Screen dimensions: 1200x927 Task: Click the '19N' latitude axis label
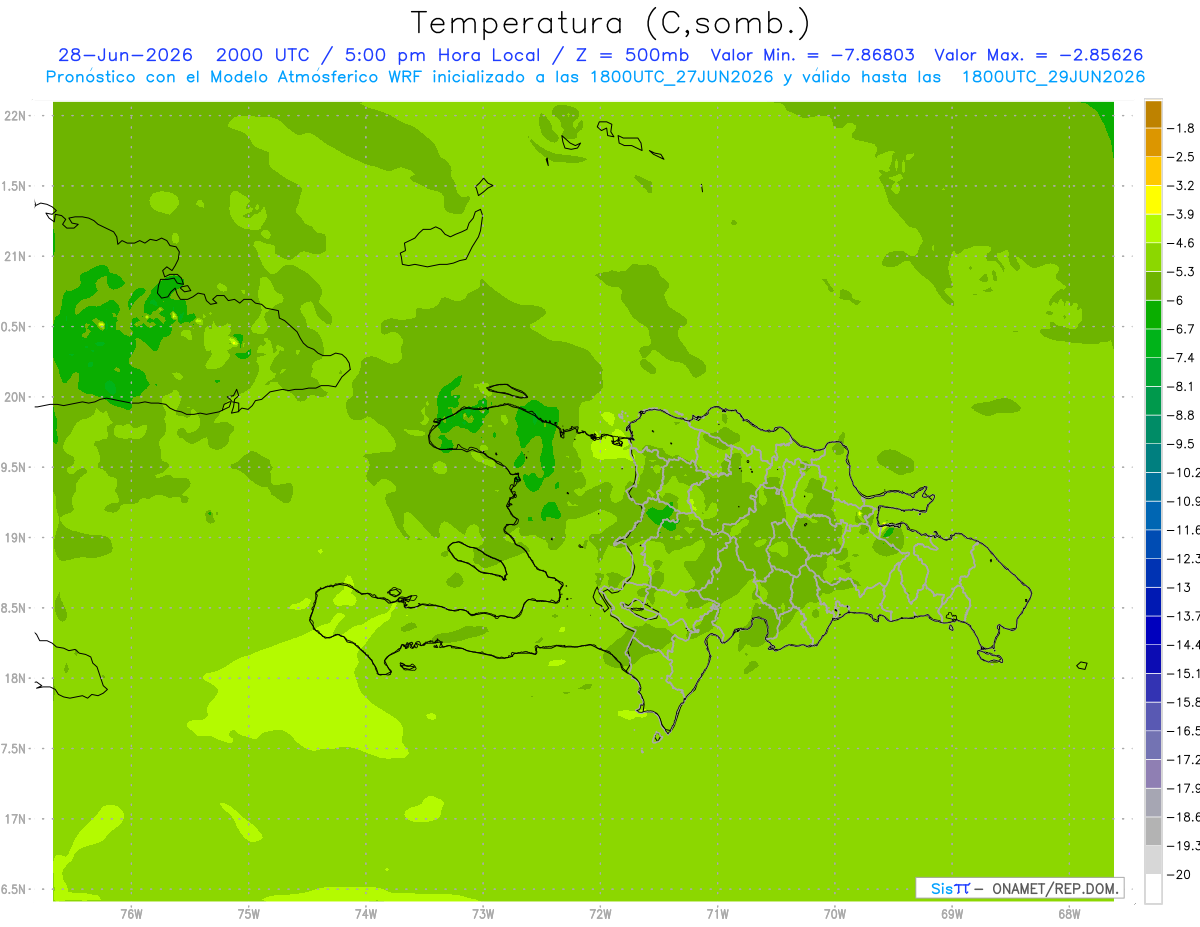15,538
